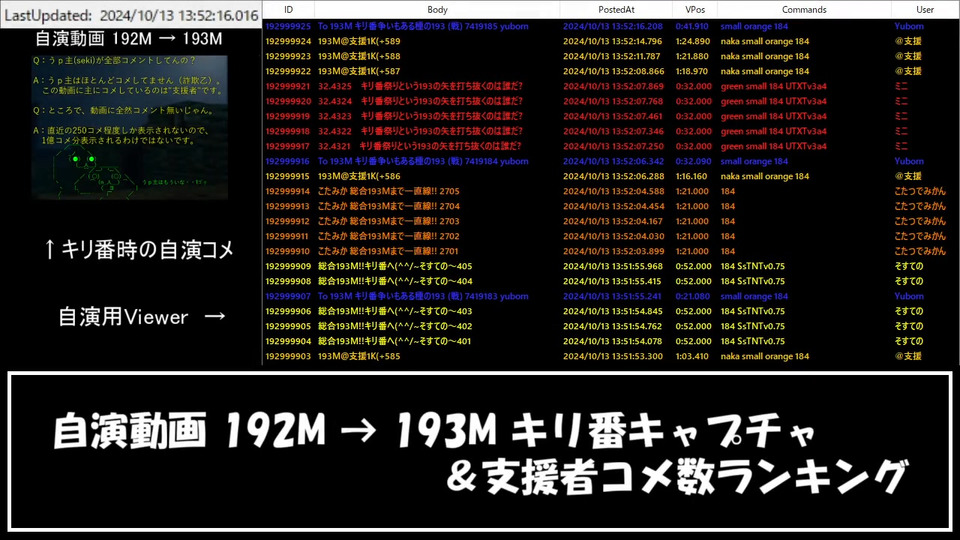The height and width of the screenshot is (540, 960).
Task: Click PostedAt 2024/10/13 13:52:16.208
Action: pos(613,26)
